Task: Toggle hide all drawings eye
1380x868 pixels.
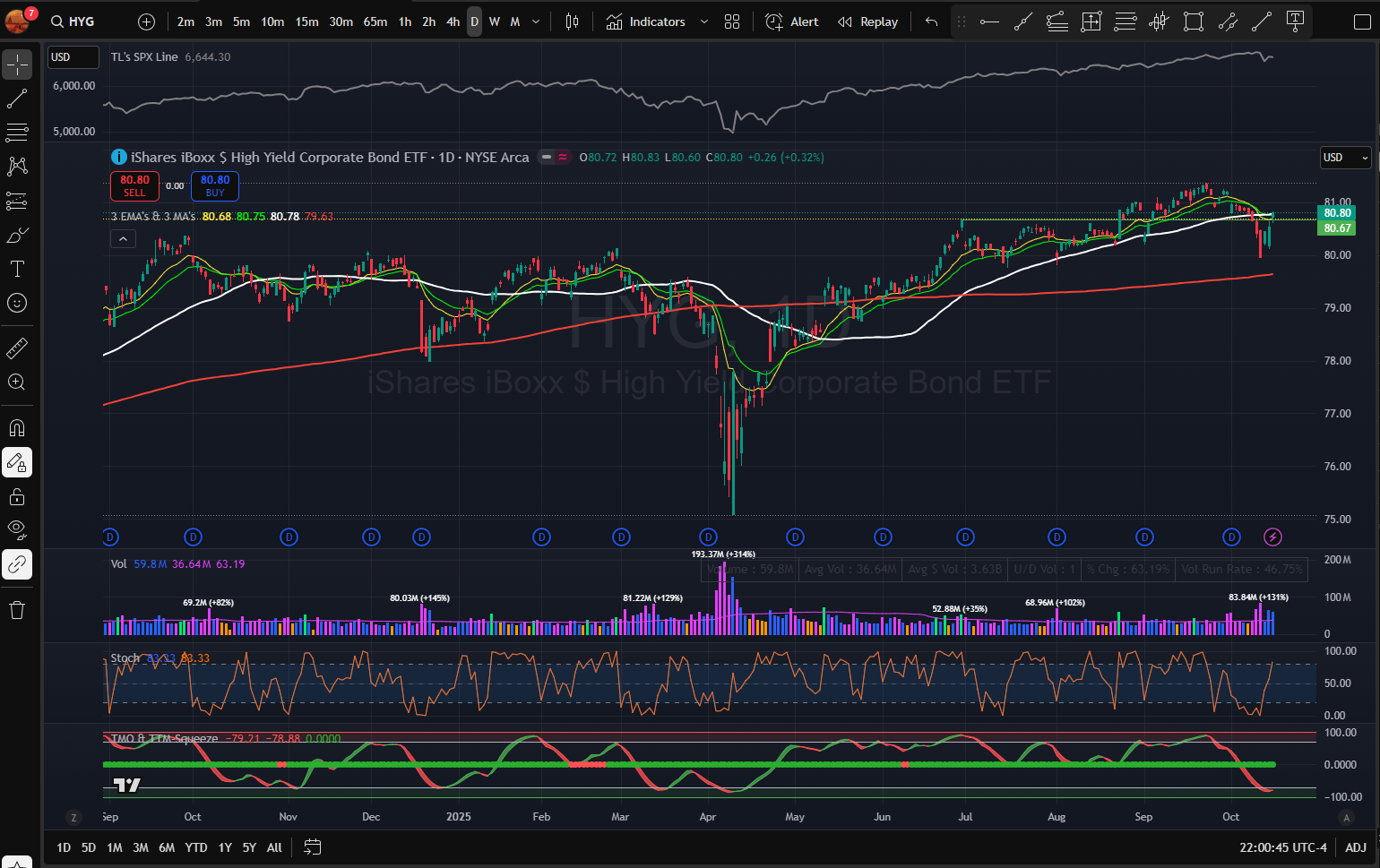Action: tap(17, 530)
